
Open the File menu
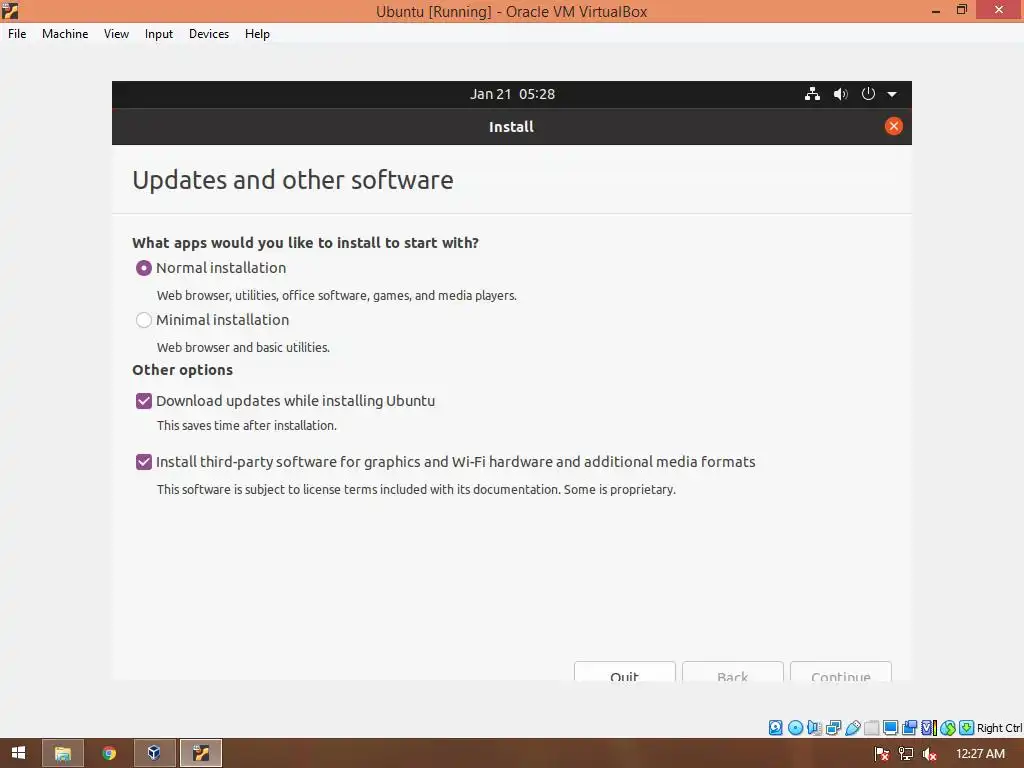(x=17, y=34)
